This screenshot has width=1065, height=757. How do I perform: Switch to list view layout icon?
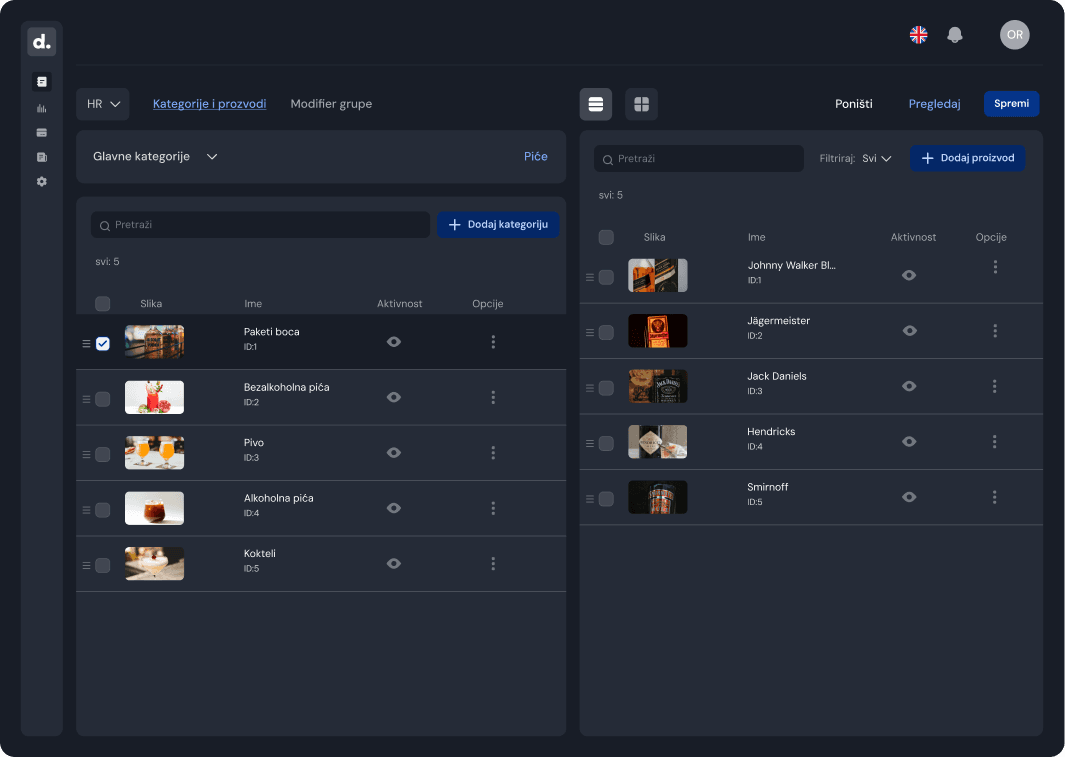tap(596, 104)
